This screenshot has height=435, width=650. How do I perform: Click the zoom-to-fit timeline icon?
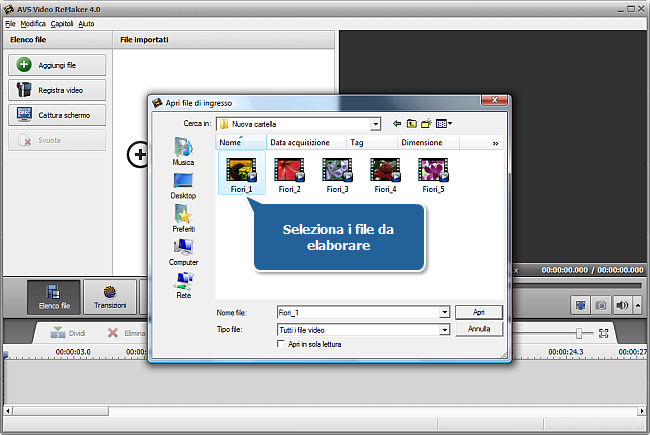604,333
